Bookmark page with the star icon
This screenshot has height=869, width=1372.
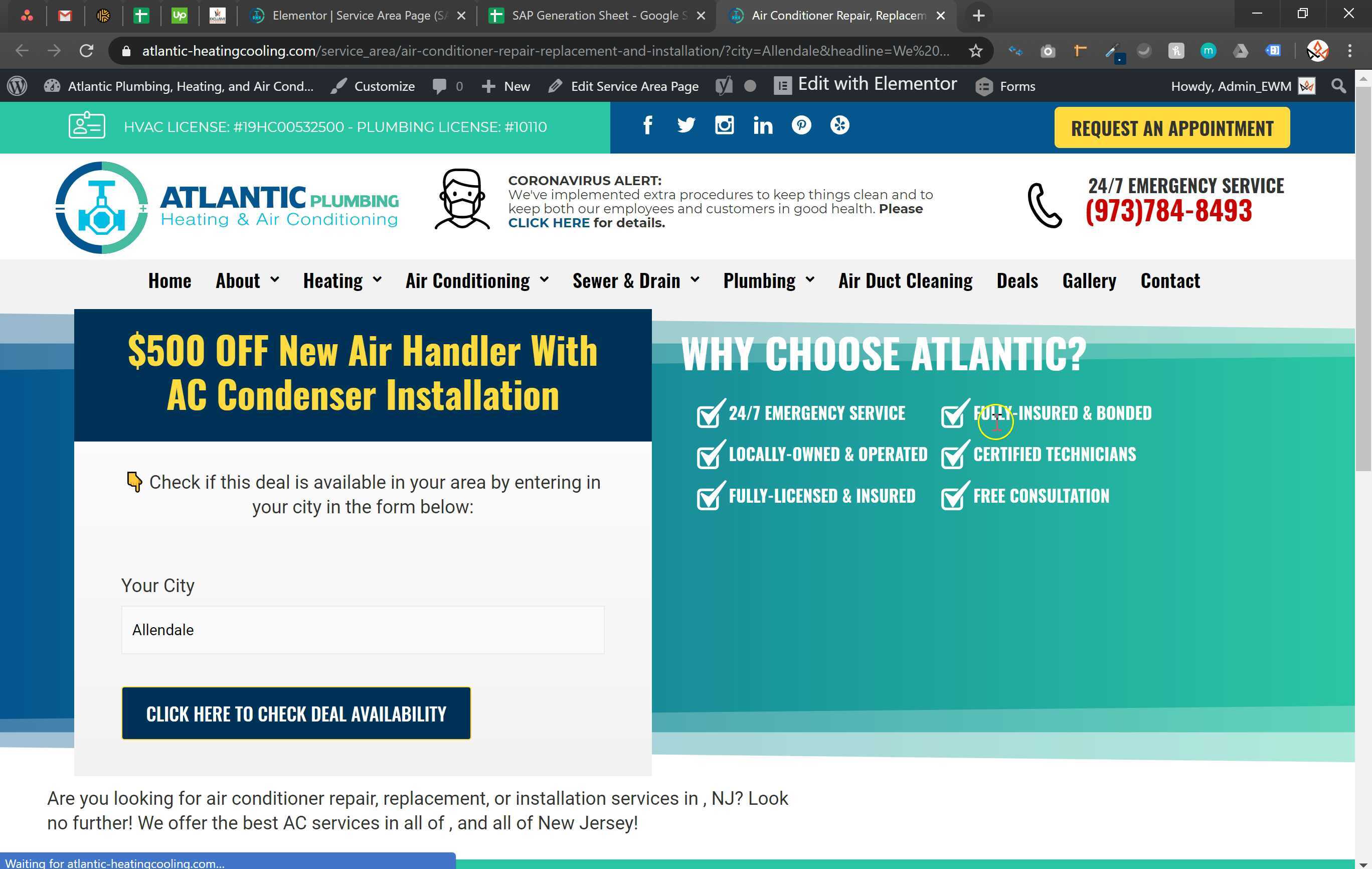[x=975, y=51]
